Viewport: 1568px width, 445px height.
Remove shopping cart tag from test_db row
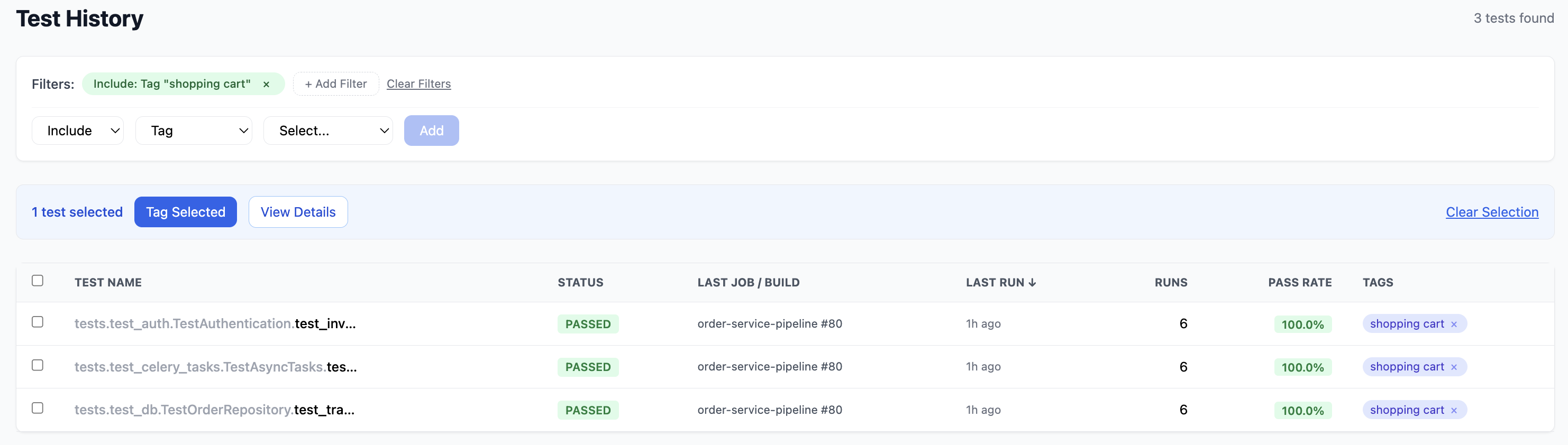tap(1454, 410)
